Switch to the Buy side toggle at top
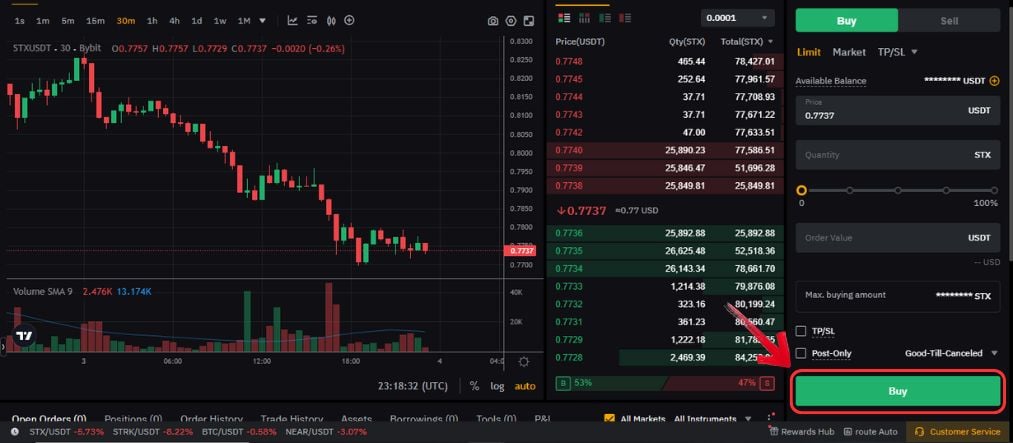 tap(846, 21)
